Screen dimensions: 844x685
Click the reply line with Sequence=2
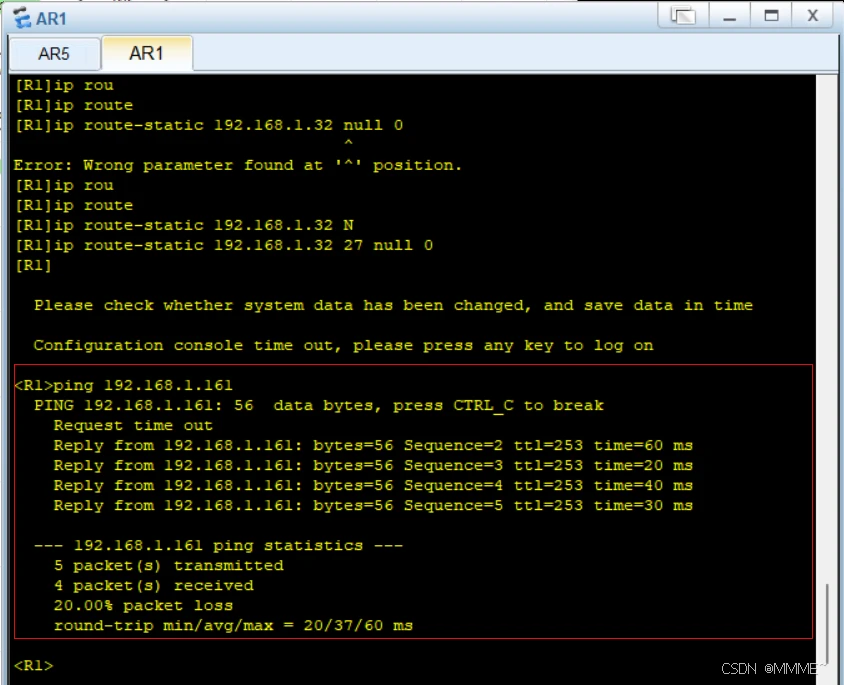click(x=372, y=445)
